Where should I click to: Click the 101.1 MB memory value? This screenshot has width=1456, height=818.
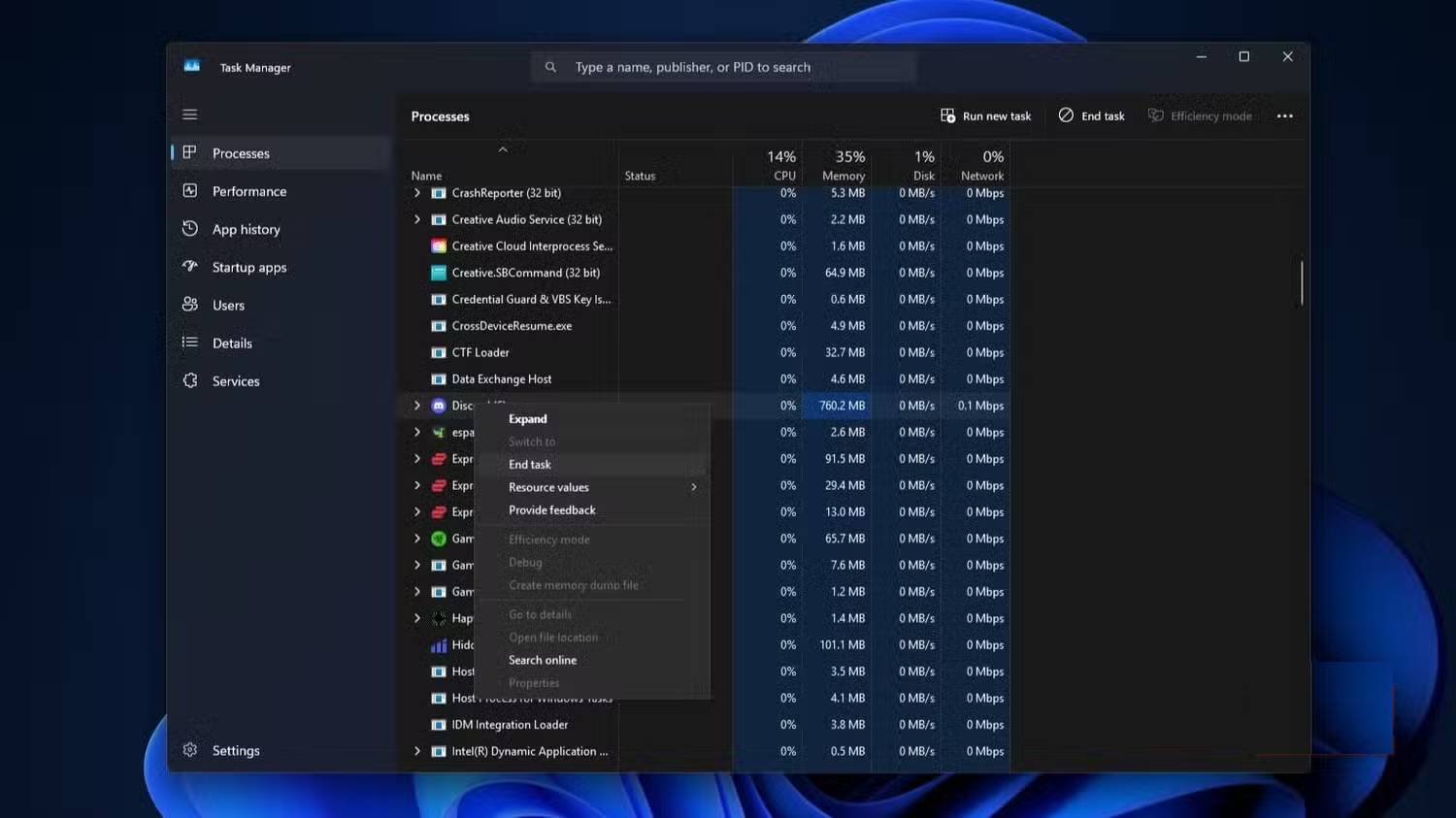(843, 645)
